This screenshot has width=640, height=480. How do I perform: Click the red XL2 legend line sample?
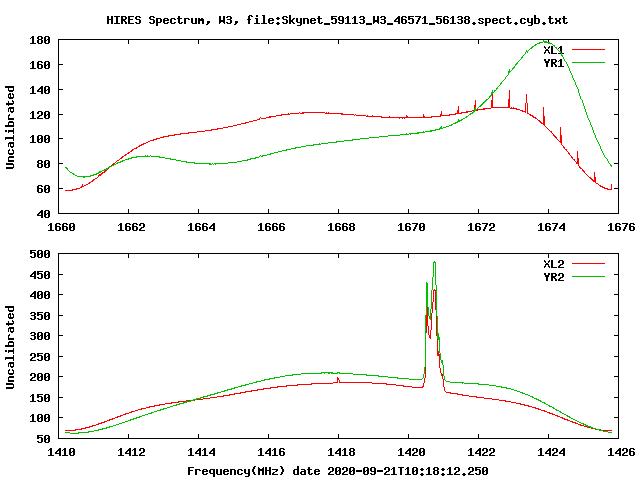pos(589,264)
